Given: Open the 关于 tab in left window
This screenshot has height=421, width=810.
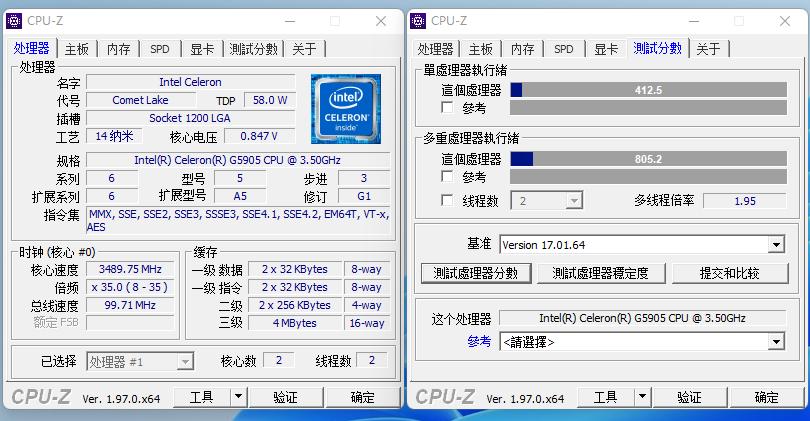Looking at the screenshot, I should click(x=304, y=49).
